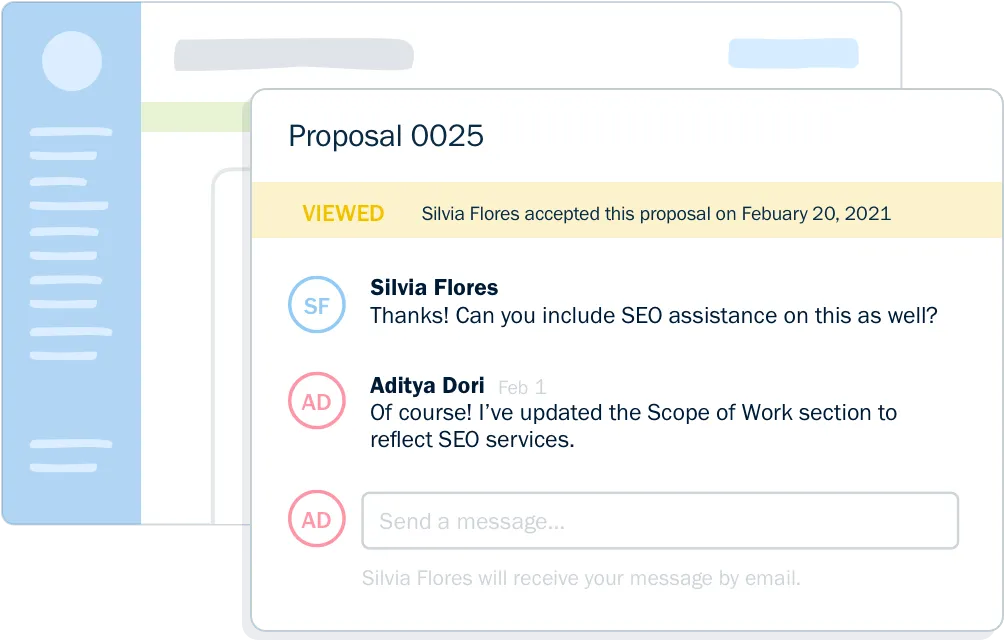Click the banner text about proposal acceptance

[x=655, y=213]
